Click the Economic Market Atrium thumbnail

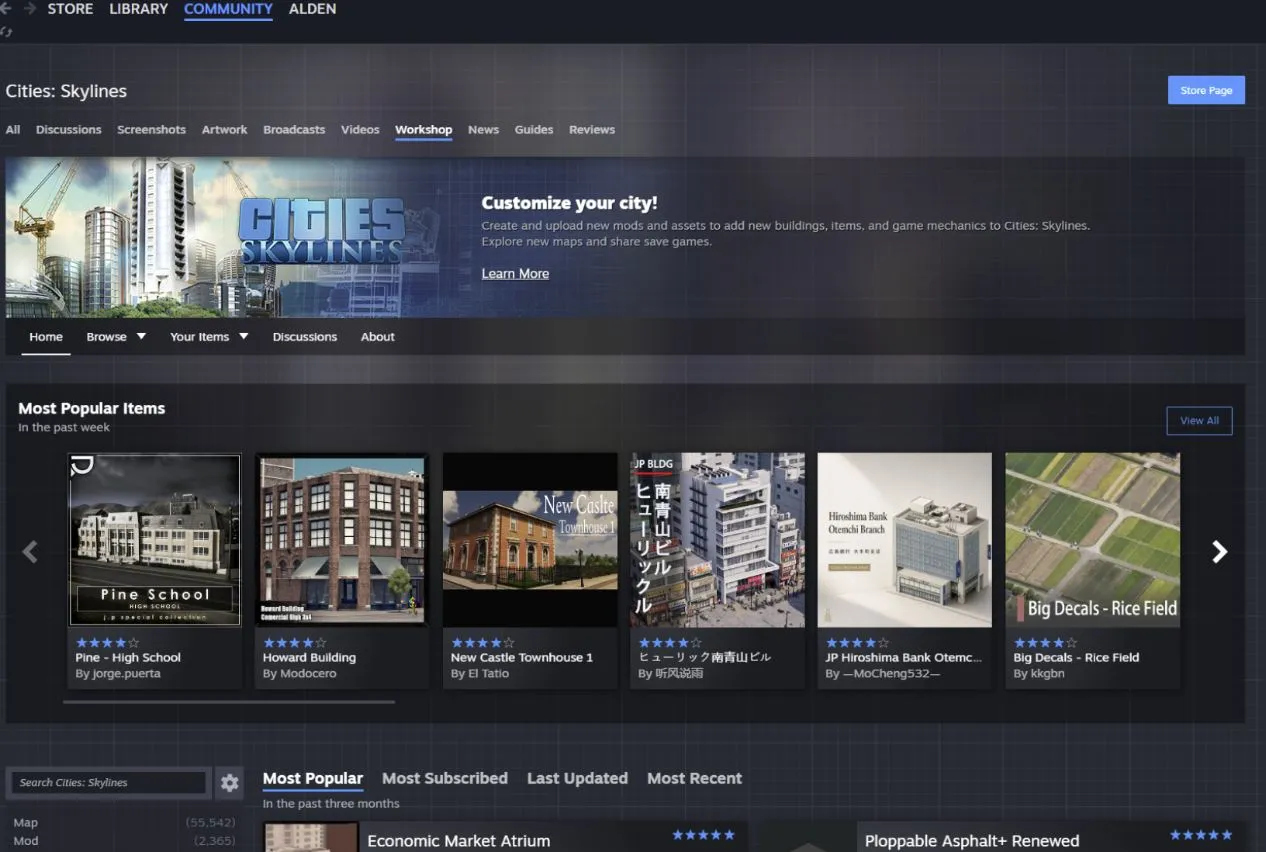[311, 837]
